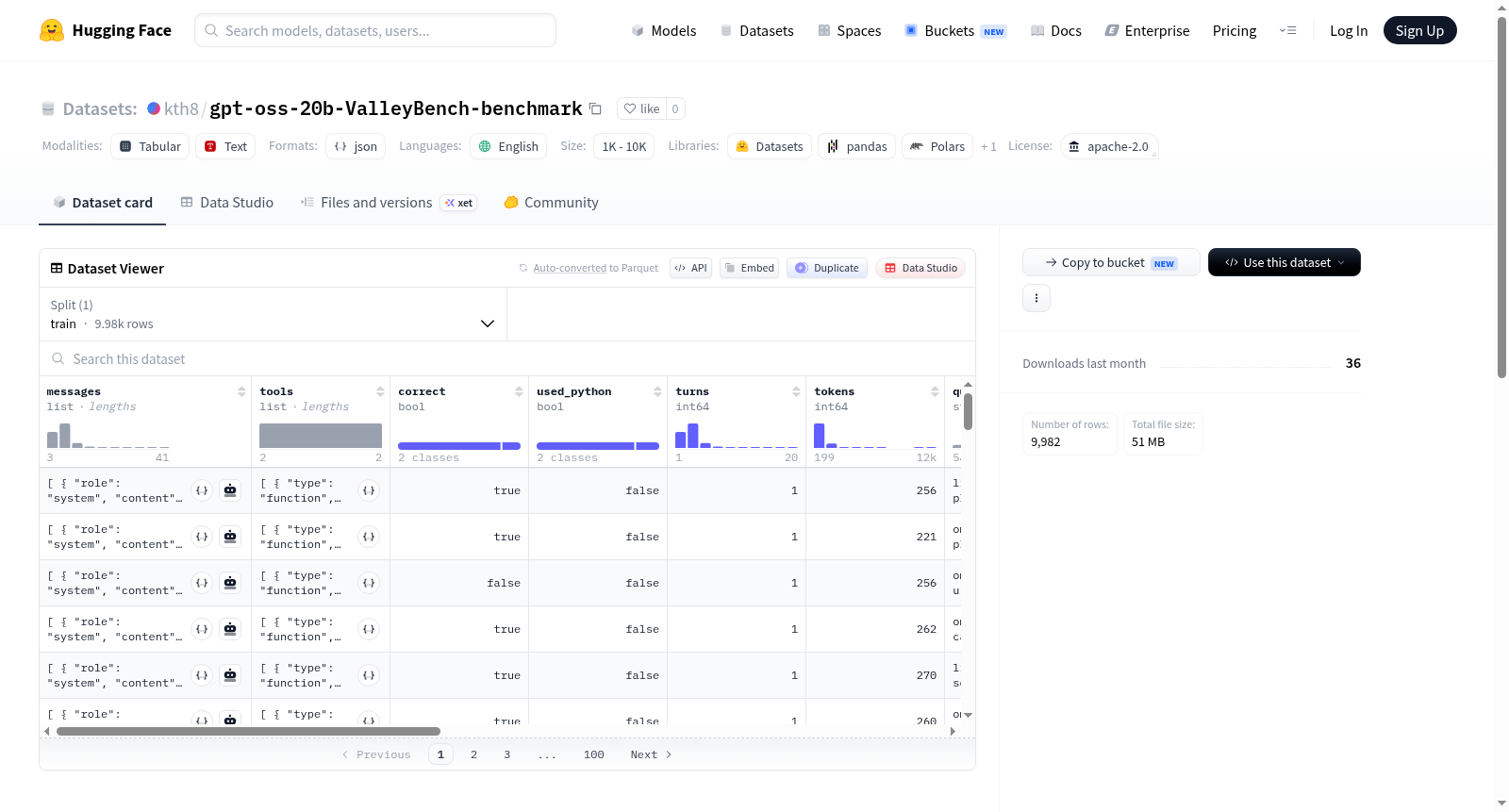
Task: Open Spaces in the top navigation
Action: [x=849, y=30]
